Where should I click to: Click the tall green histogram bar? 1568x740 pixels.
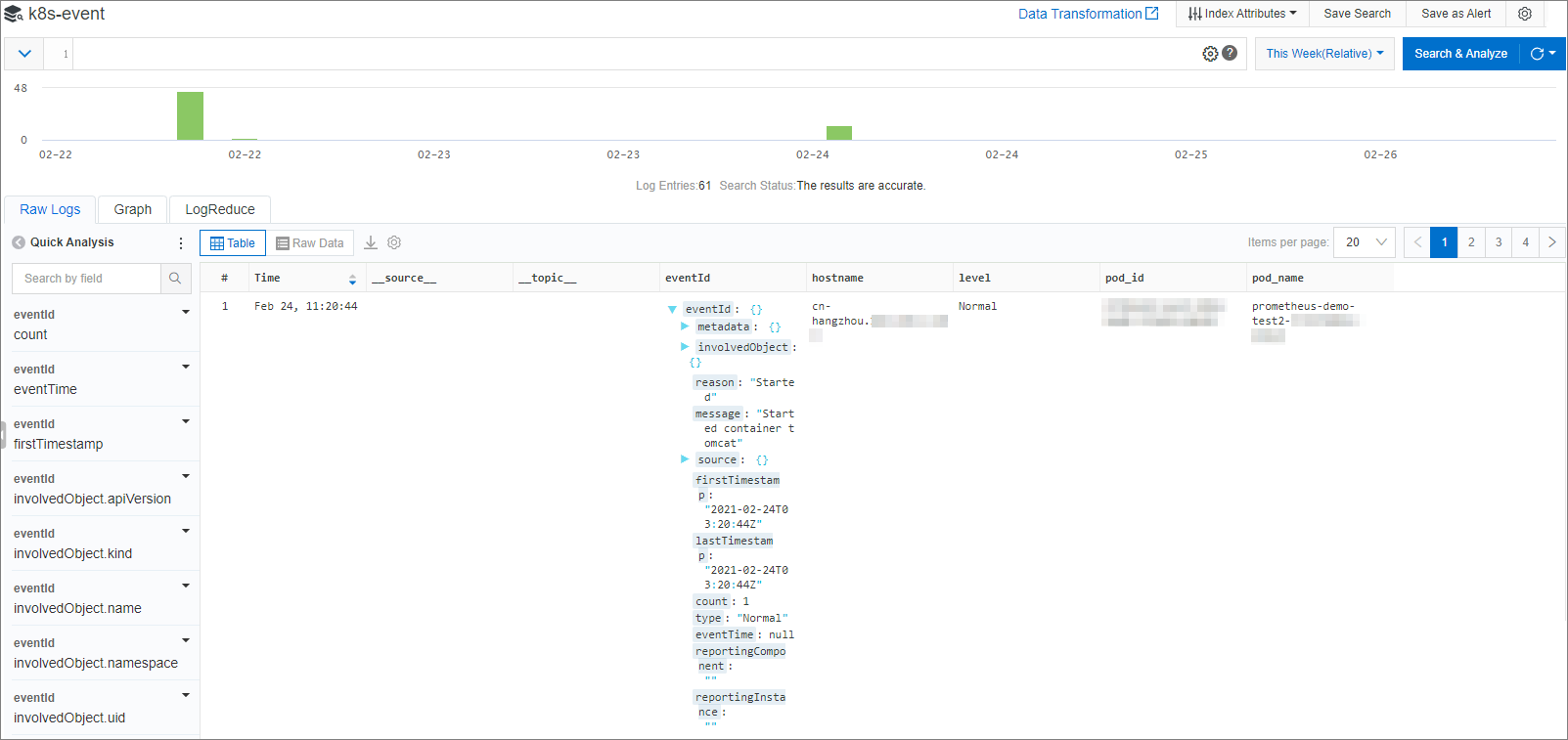click(x=190, y=115)
